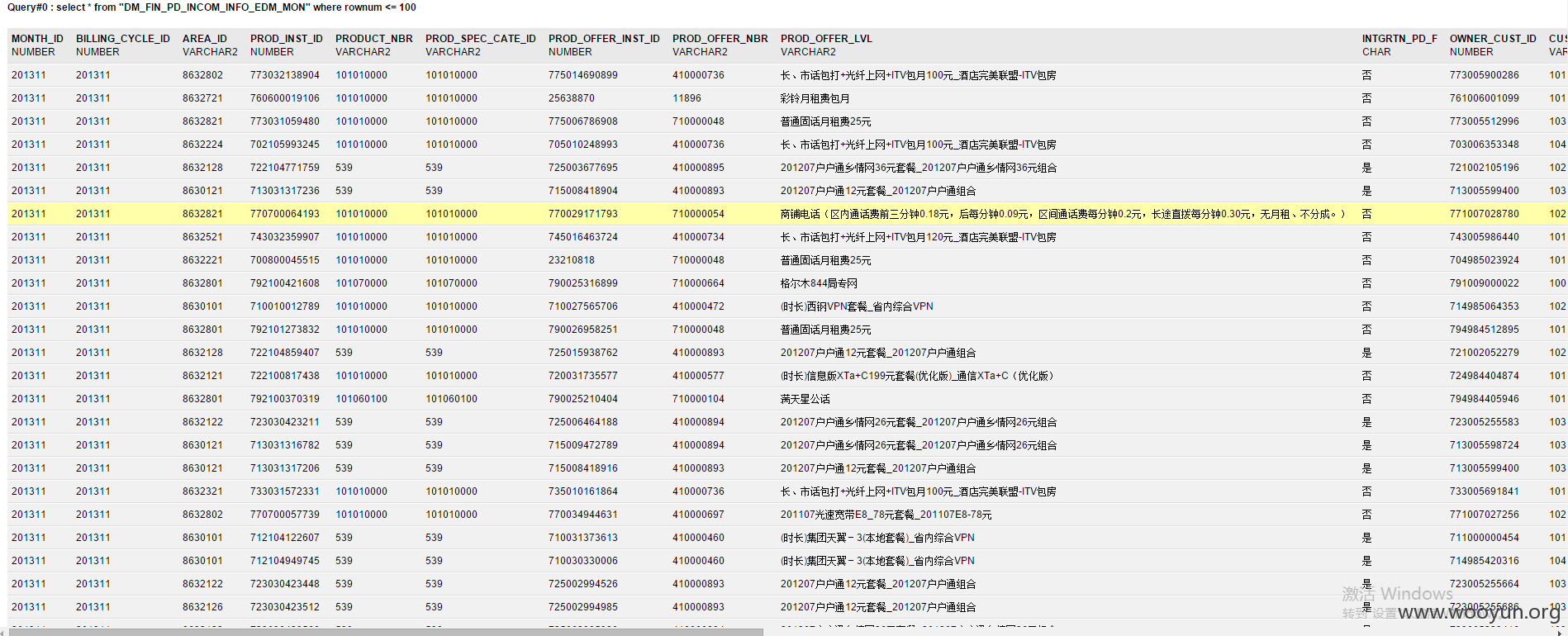Select cell with PROD_INST_ID 712104122607
Image resolution: width=1568 pixels, height=636 pixels.
285,538
